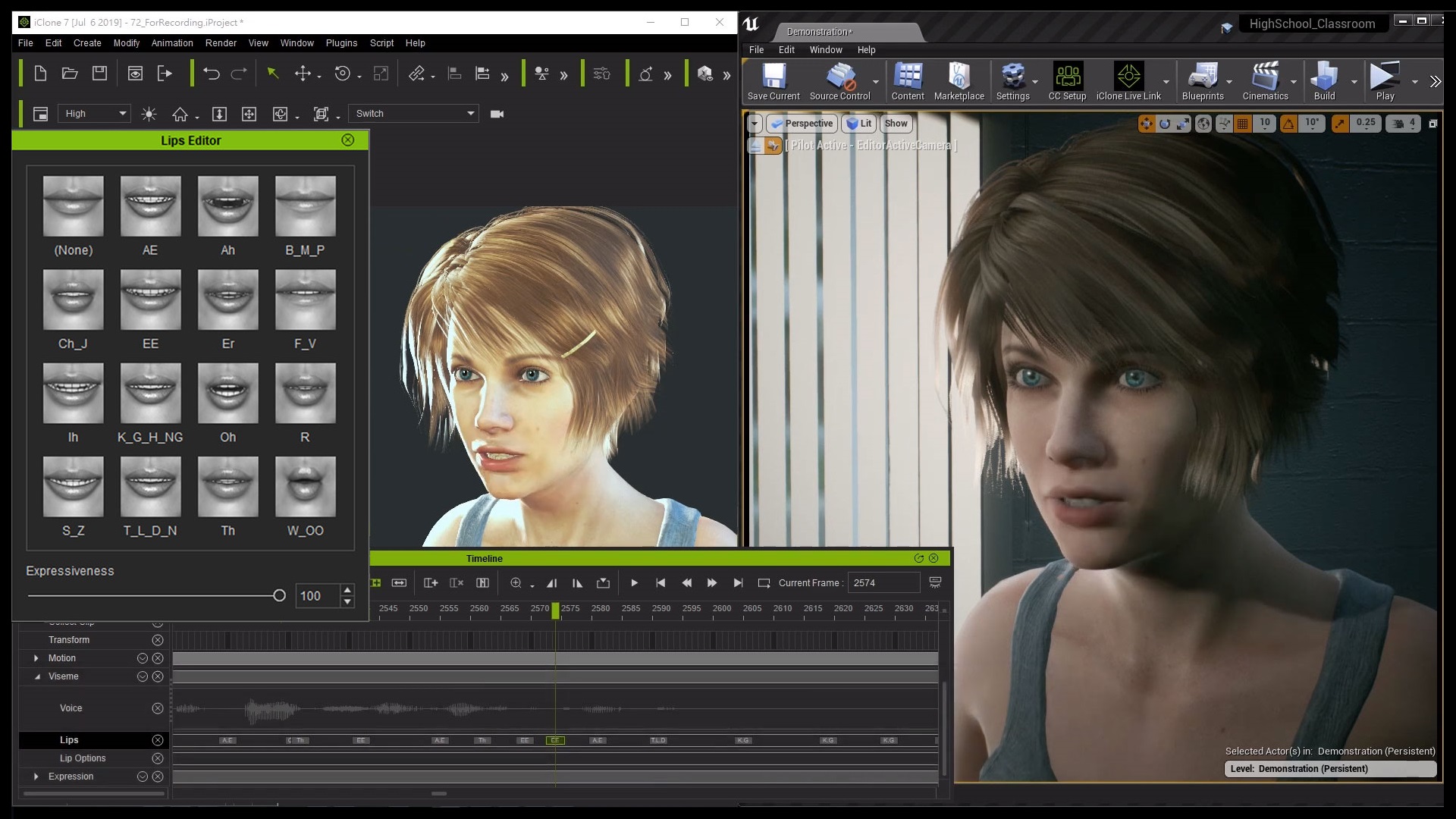Screen dimensions: 1456x819
Task: Select the W_OO lip shape thumbnail
Action: (305, 487)
